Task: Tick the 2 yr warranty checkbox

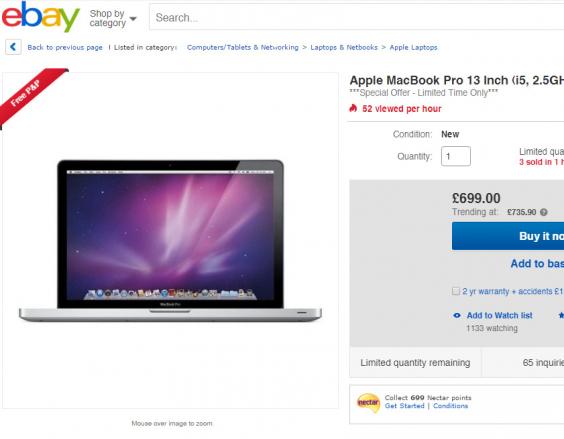Action: point(456,291)
